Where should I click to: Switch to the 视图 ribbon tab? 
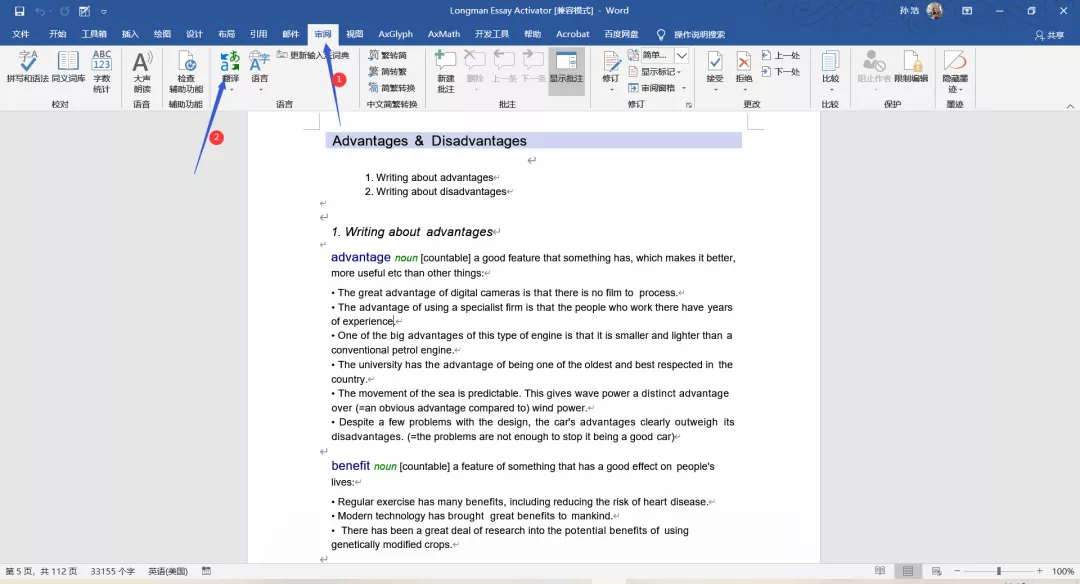click(355, 34)
